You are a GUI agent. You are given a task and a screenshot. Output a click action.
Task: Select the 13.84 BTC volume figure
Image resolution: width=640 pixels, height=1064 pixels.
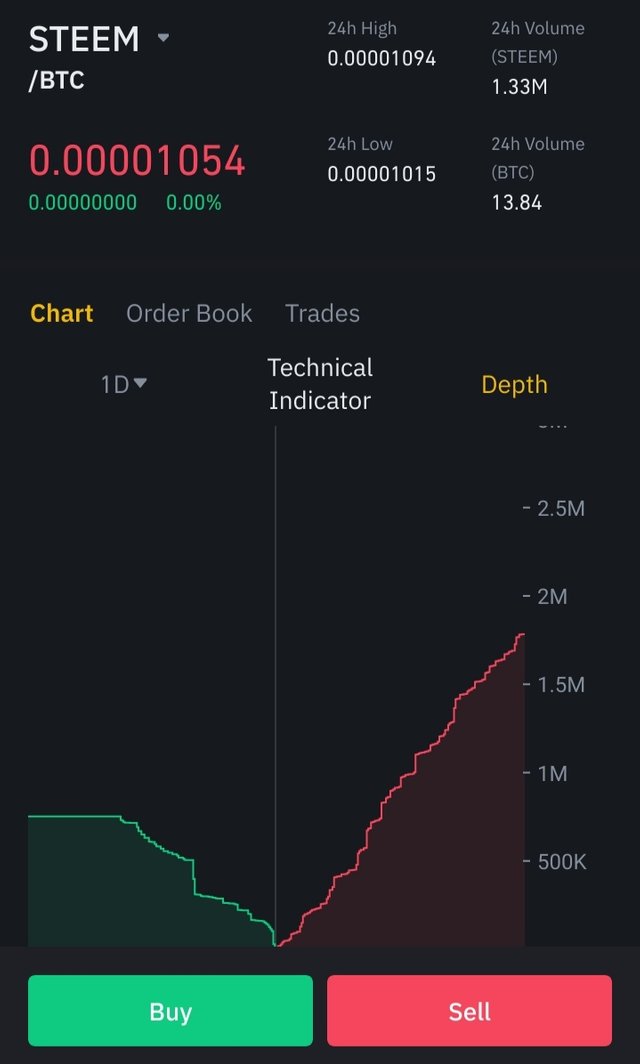click(x=516, y=202)
